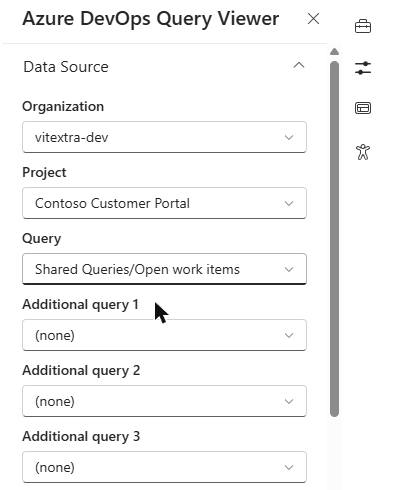
Task: Open the toolbox icon in the side rail
Action: (x=363, y=26)
